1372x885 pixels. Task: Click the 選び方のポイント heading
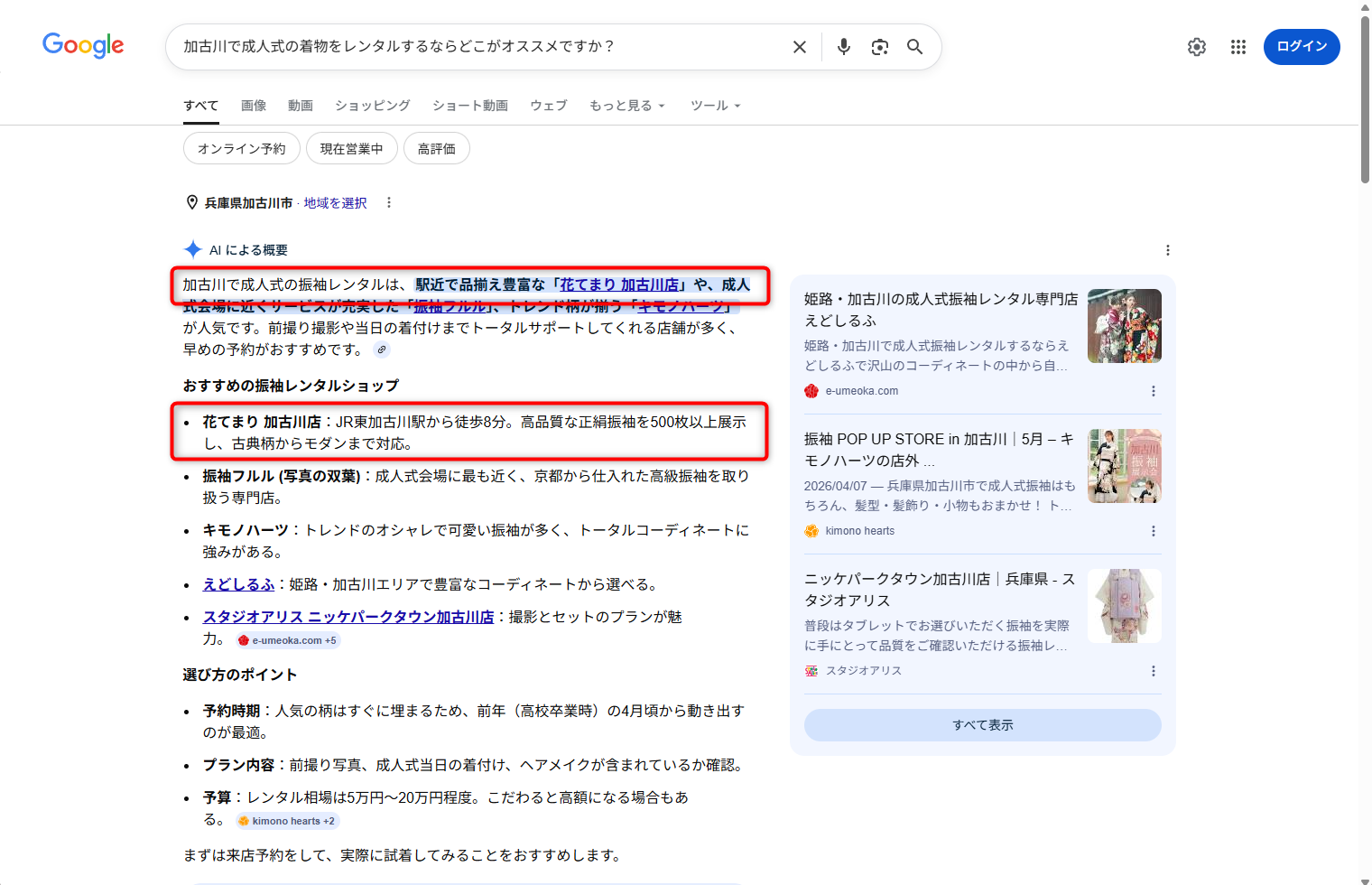[239, 675]
